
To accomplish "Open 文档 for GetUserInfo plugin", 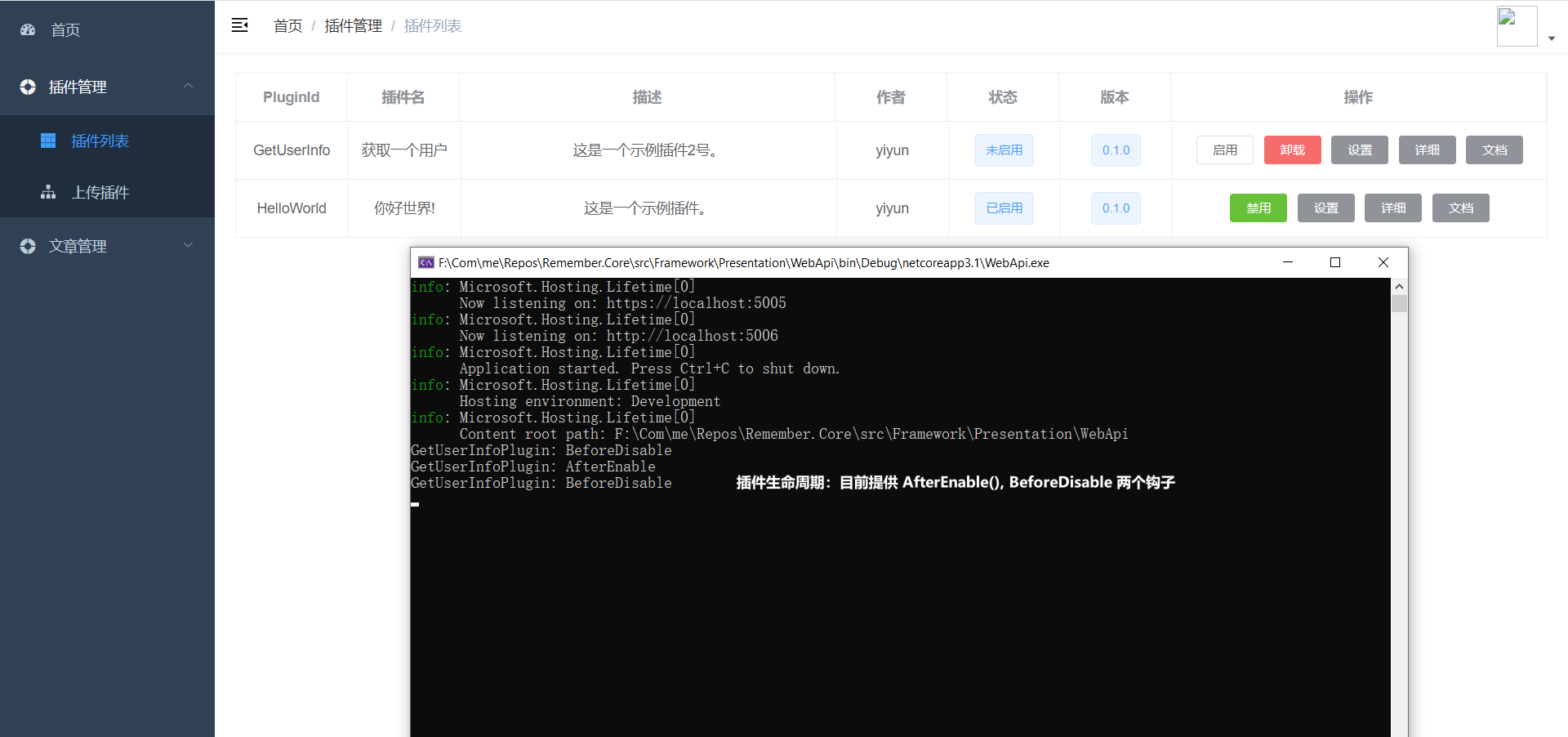I will click(x=1494, y=150).
